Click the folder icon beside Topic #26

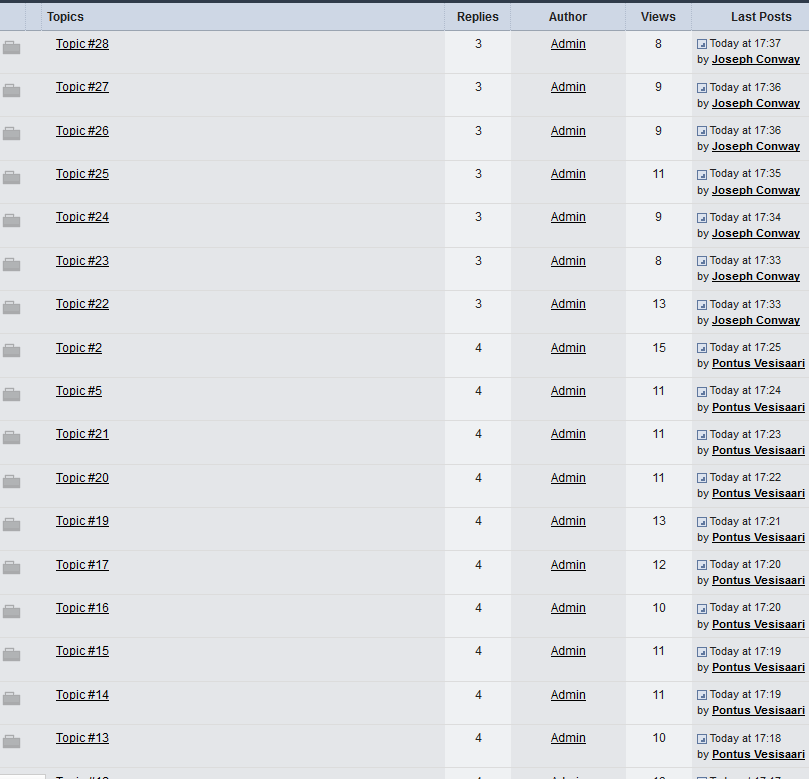coord(11,134)
